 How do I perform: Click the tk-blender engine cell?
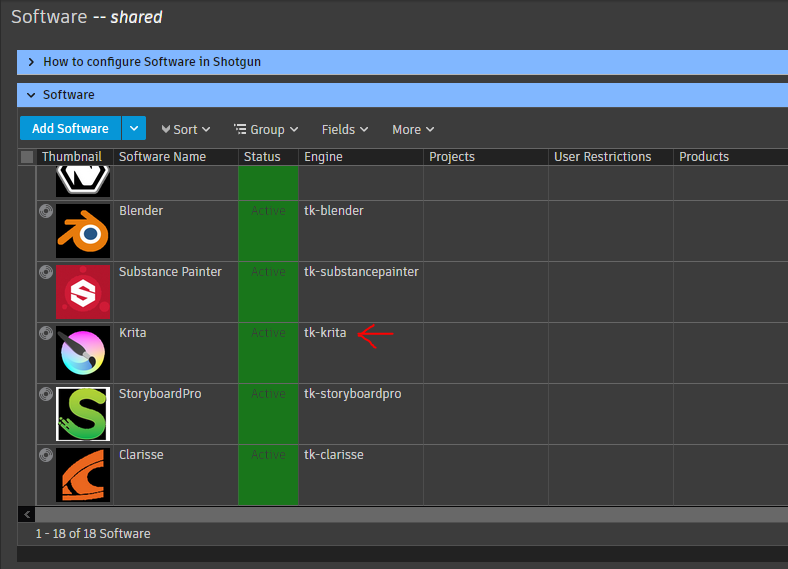(x=361, y=231)
